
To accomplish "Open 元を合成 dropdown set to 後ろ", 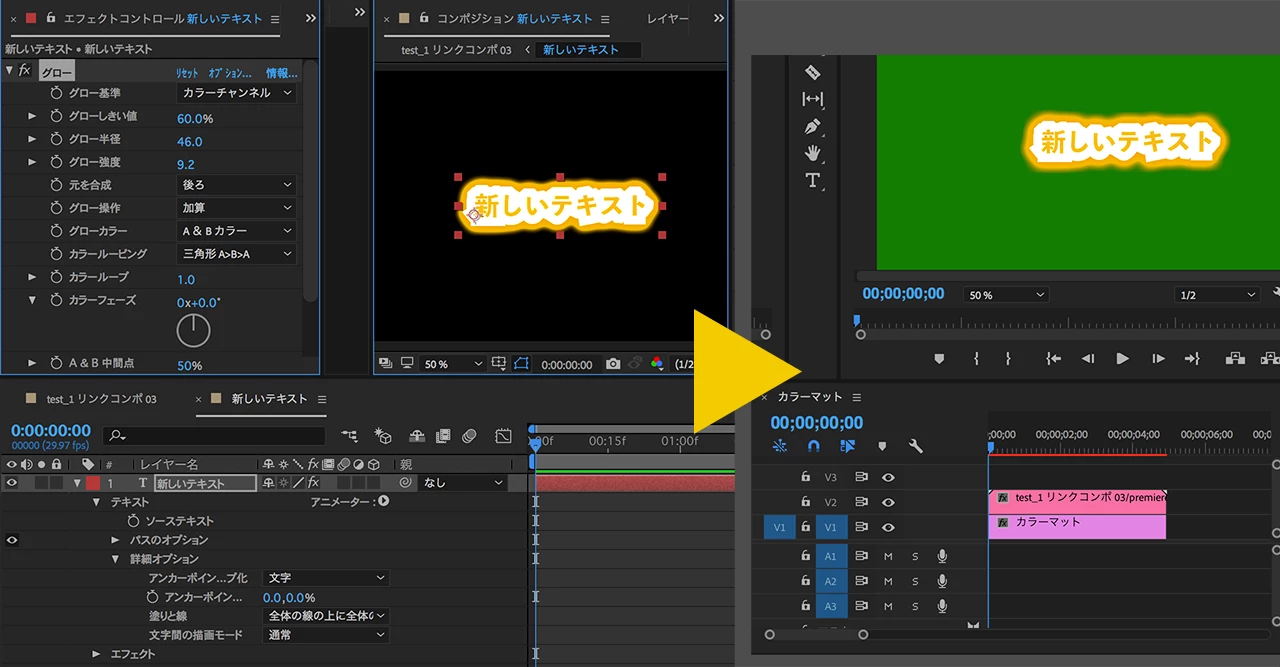I will click(237, 185).
